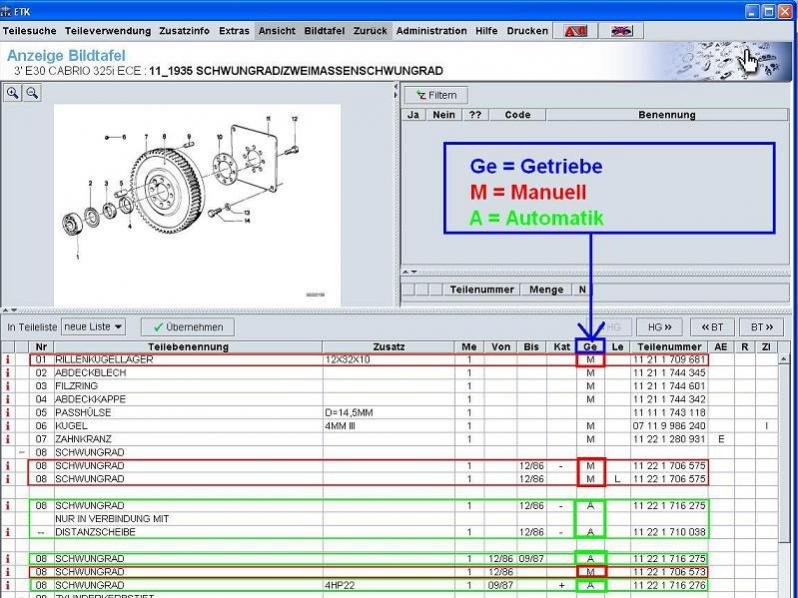Click the Filtern button
Image resolution: width=798 pixels, height=598 pixels.
(436, 95)
